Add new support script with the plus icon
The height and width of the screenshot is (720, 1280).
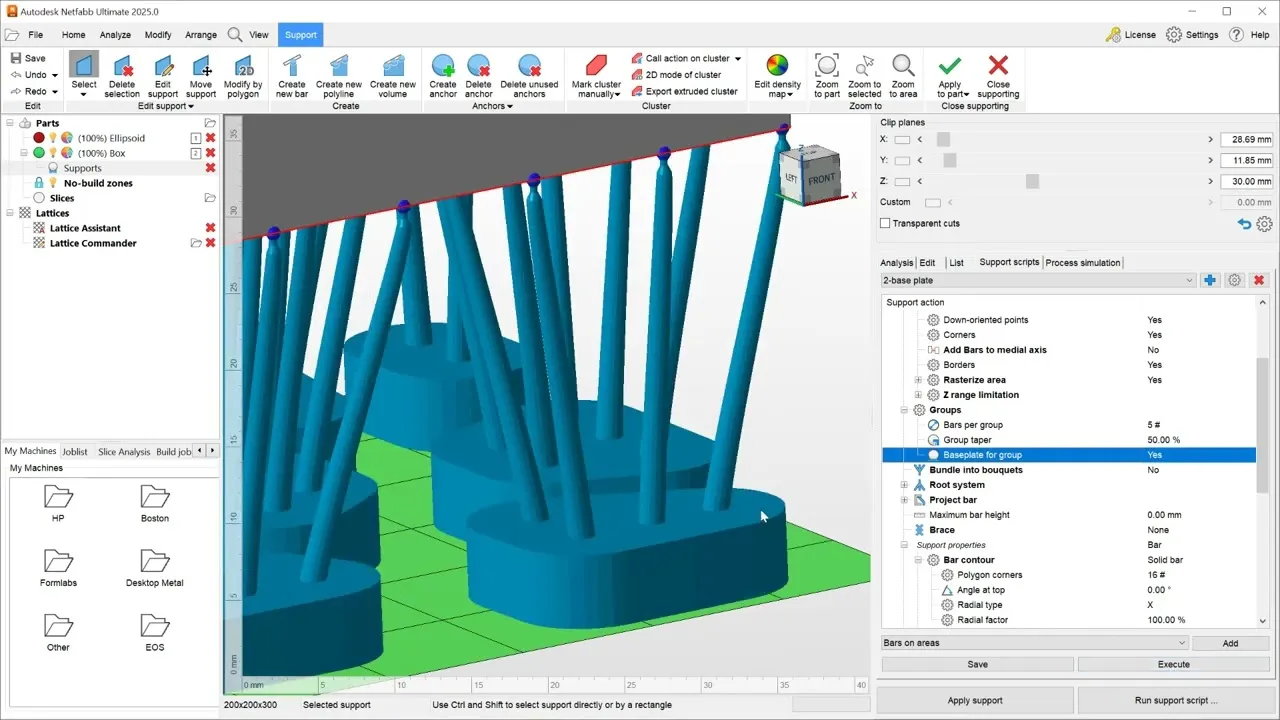pos(1210,281)
